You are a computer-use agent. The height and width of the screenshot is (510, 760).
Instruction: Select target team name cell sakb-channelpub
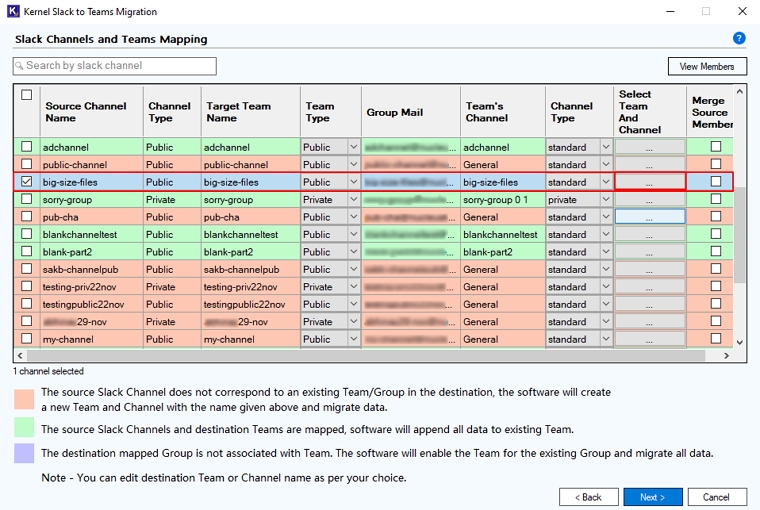tap(251, 269)
